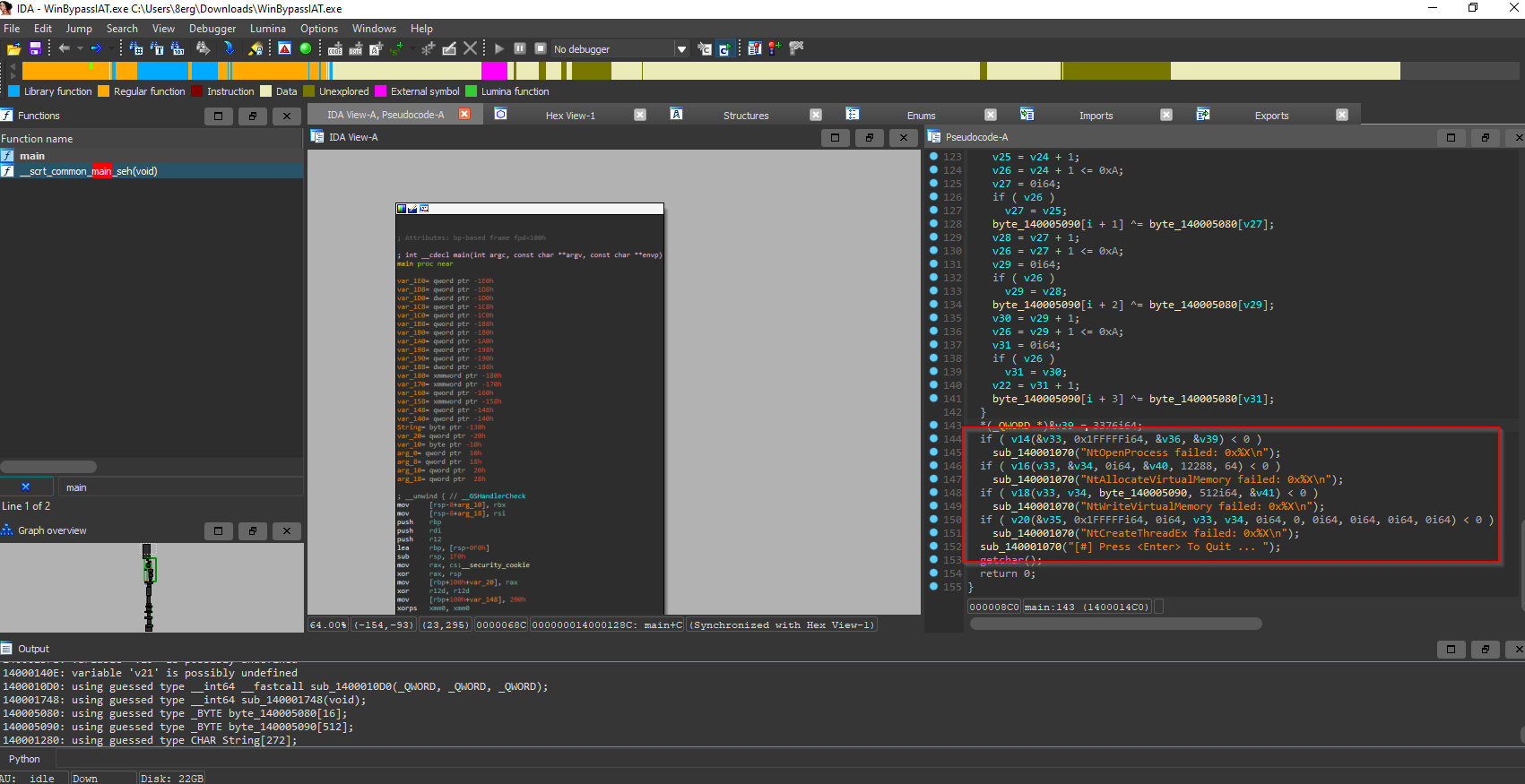Switch to the Exports tab
Screen dimensions: 1525x784
click(1271, 115)
